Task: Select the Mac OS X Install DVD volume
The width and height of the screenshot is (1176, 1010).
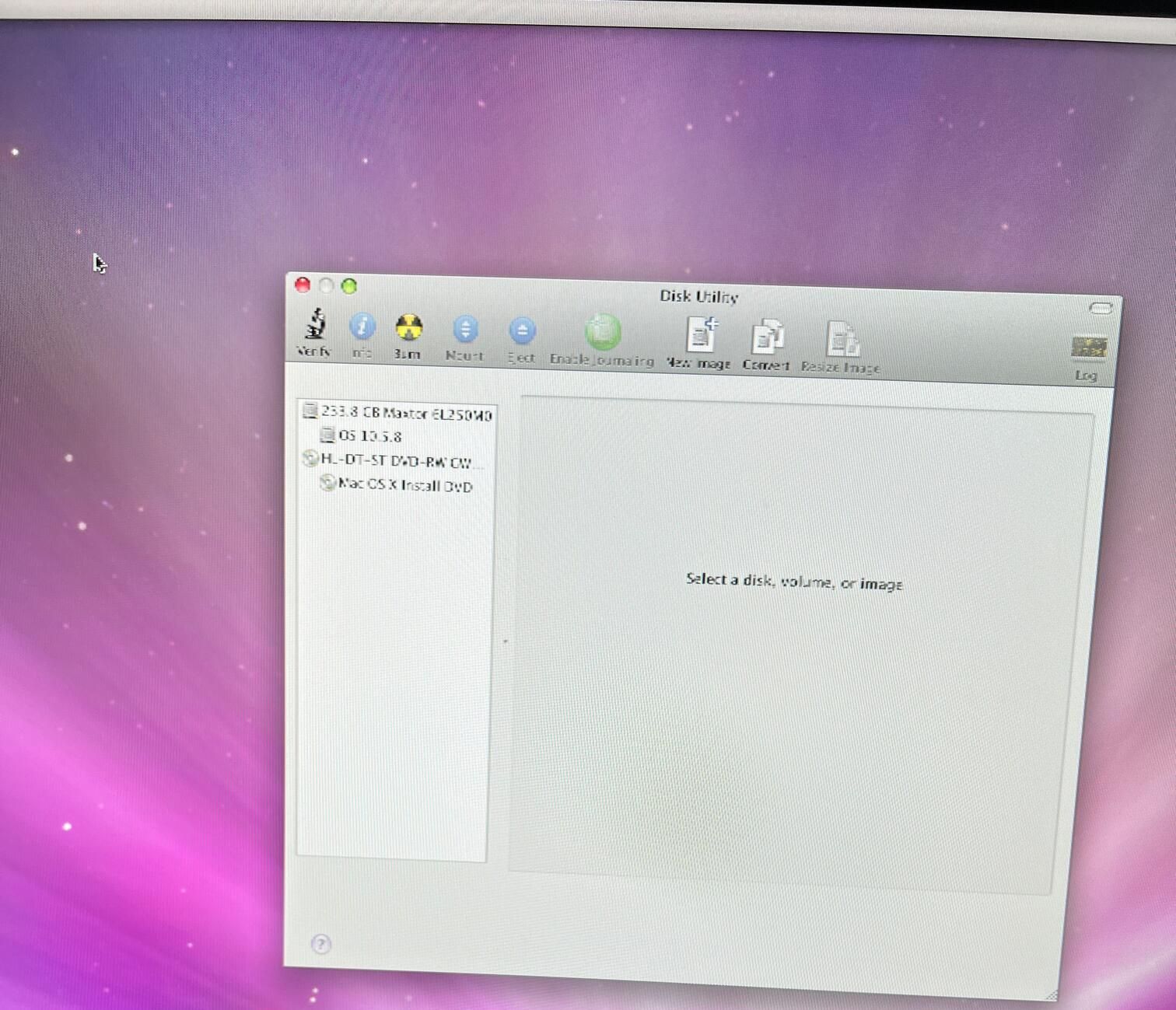Action: coord(397,484)
